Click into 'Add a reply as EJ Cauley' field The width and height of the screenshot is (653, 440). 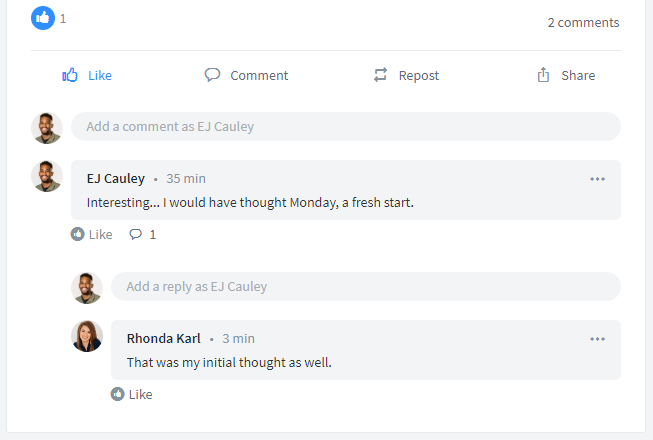[366, 286]
